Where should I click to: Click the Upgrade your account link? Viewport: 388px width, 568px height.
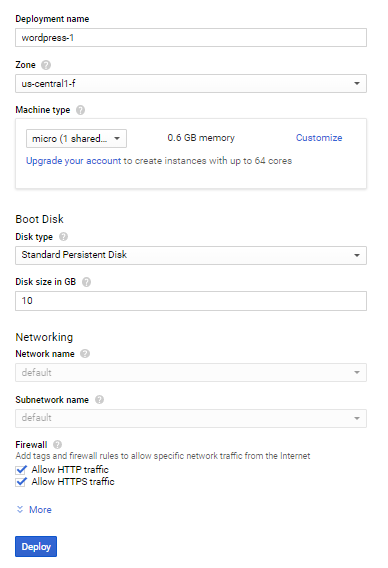click(x=74, y=161)
